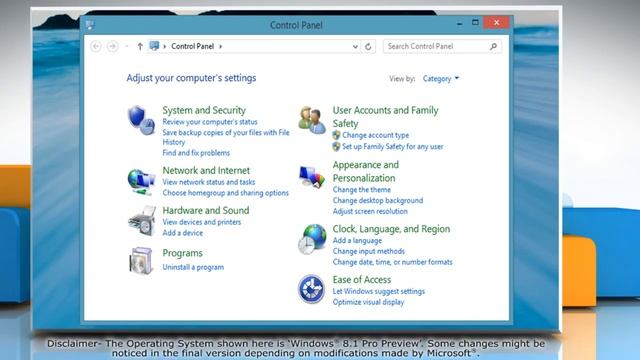
Task: Expand the chevron before Control Panel breadcrumb
Action: point(164,47)
